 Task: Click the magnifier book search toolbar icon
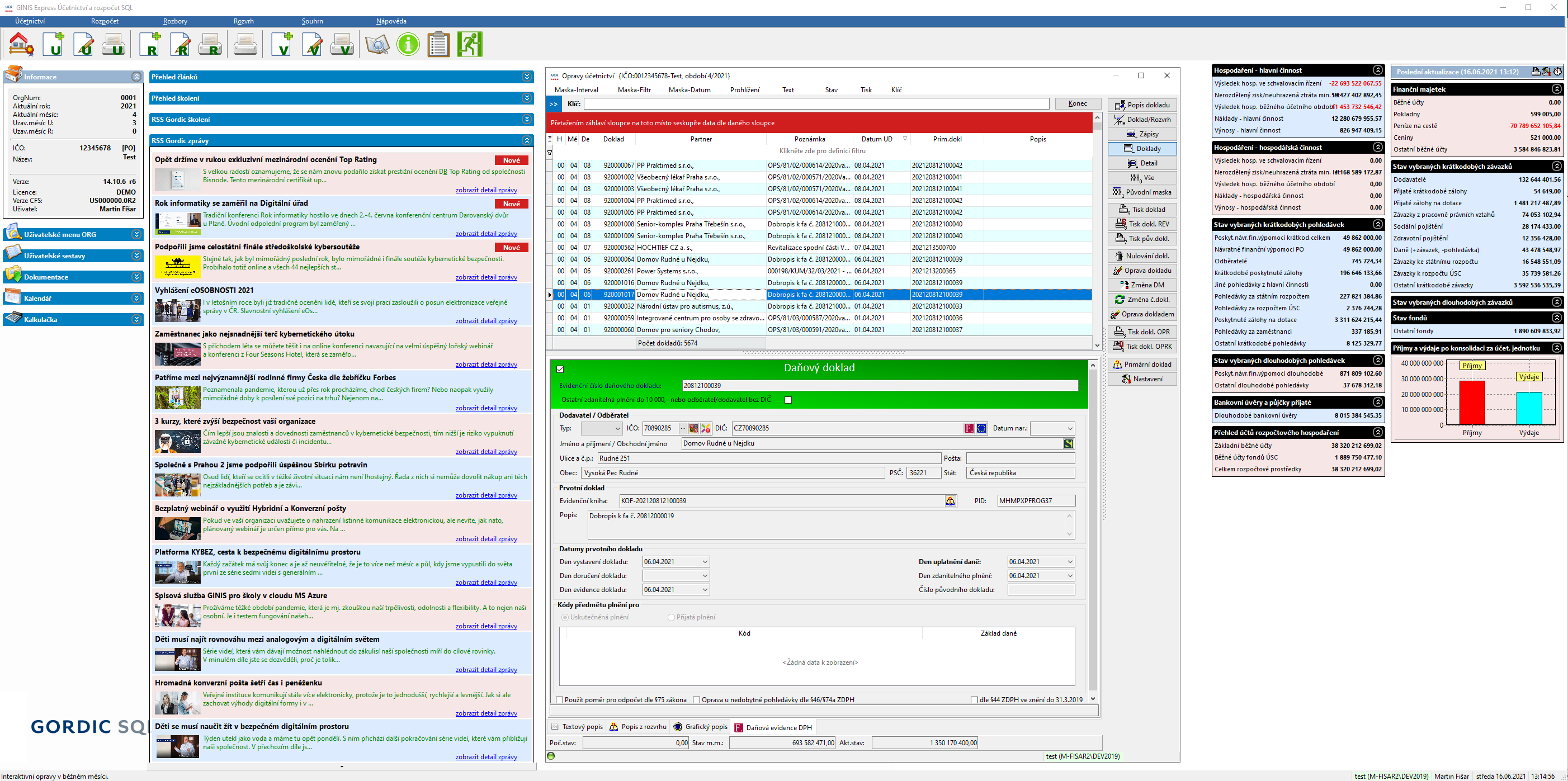pos(377,44)
